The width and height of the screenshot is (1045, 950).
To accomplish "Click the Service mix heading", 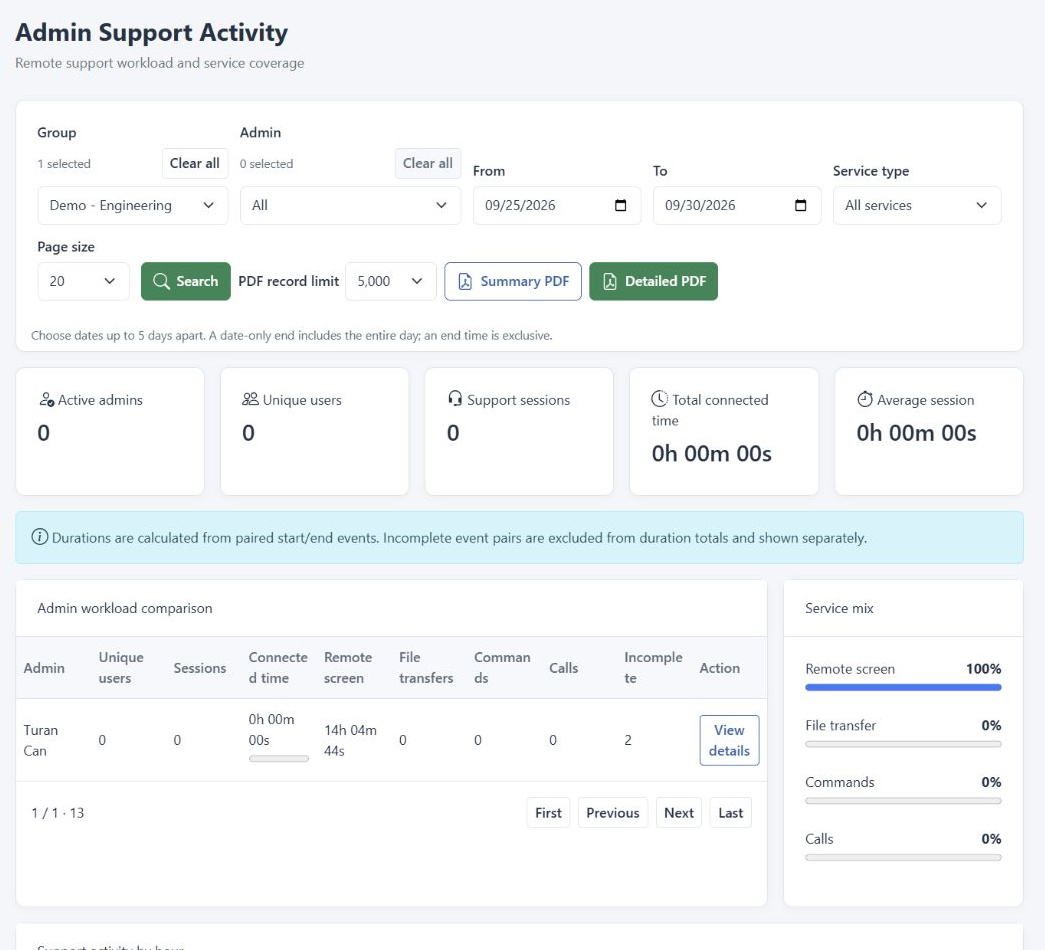I will [x=839, y=608].
